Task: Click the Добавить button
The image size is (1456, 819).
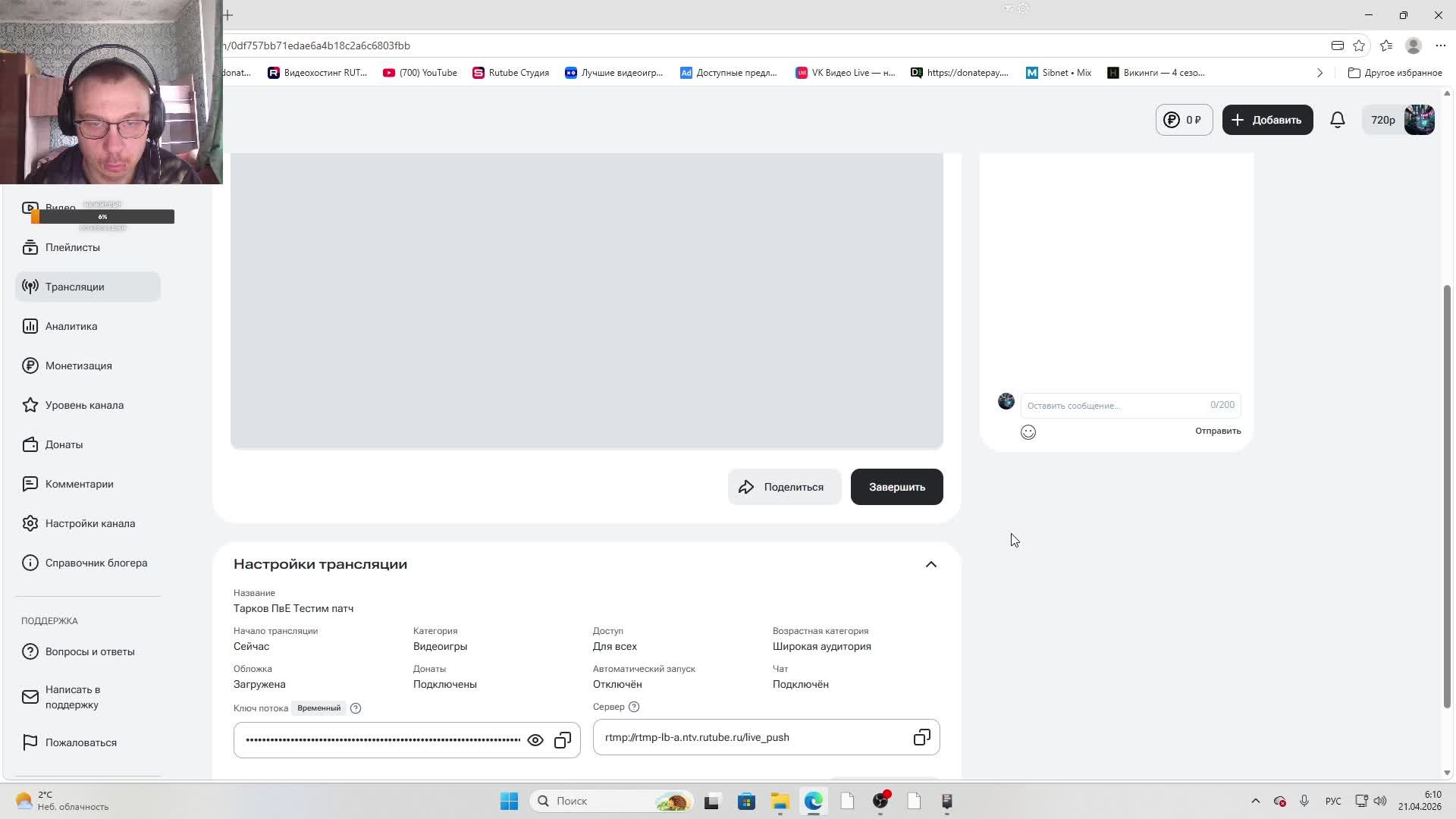Action: click(x=1267, y=120)
